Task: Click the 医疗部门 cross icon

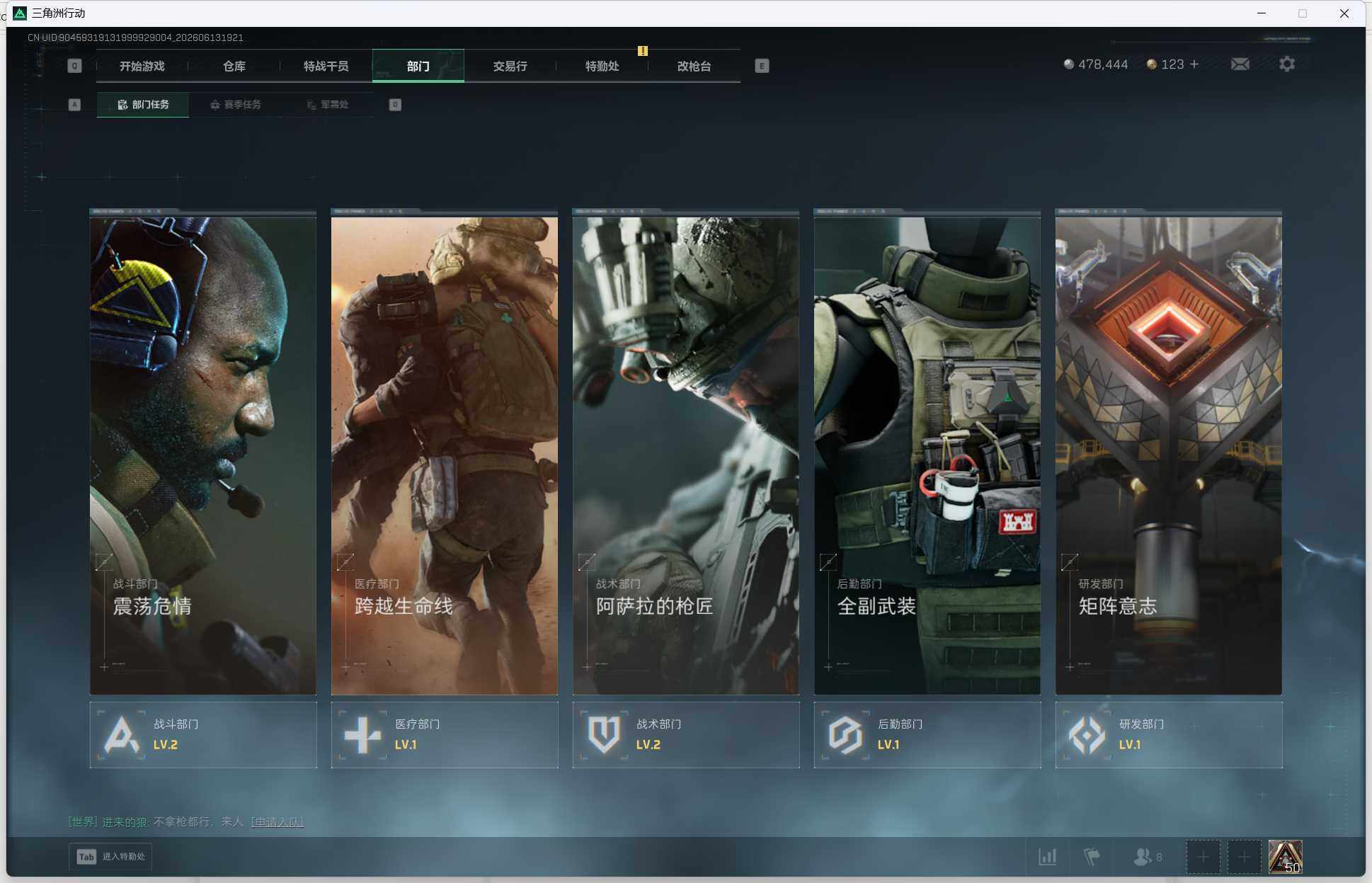Action: coord(362,735)
